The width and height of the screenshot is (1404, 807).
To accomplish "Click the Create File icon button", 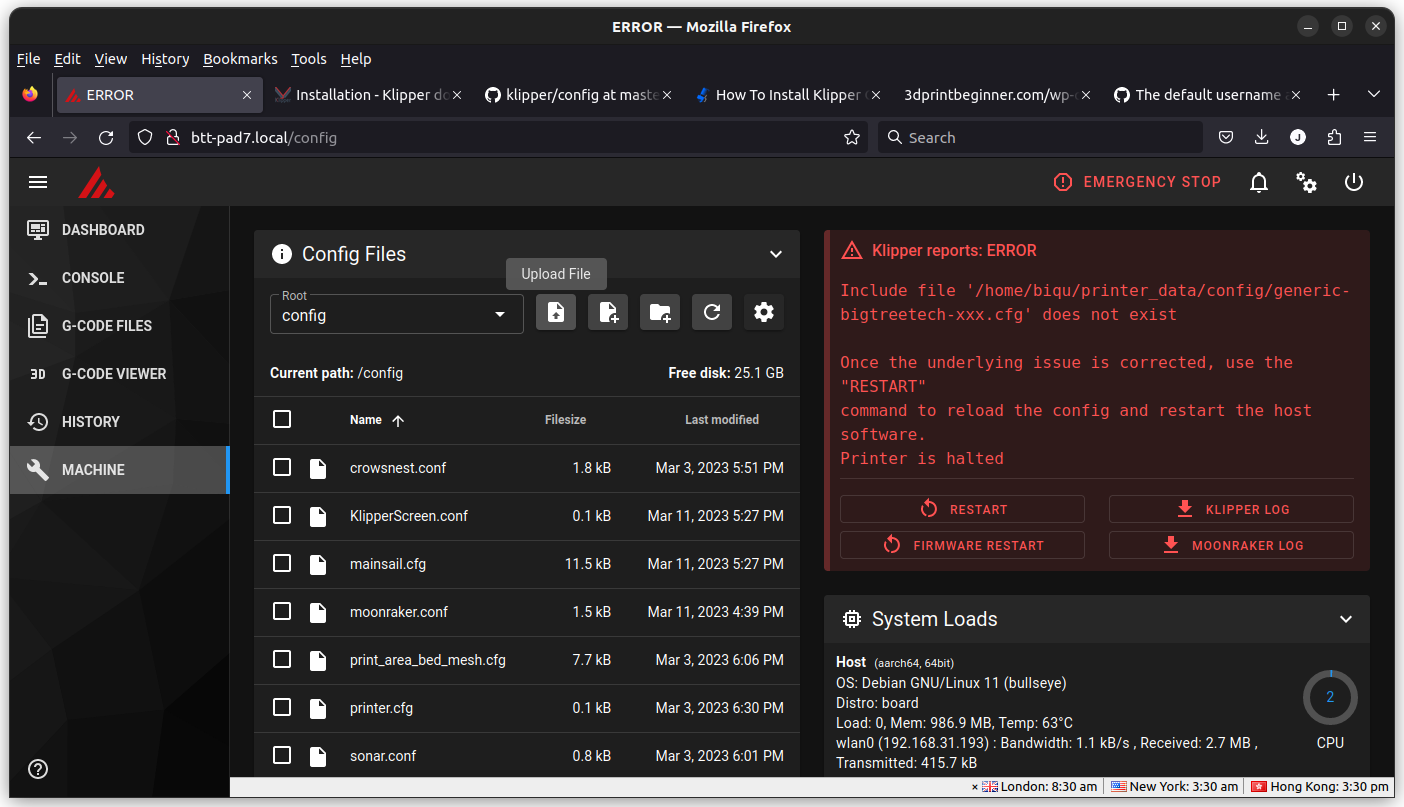I will click(x=608, y=313).
